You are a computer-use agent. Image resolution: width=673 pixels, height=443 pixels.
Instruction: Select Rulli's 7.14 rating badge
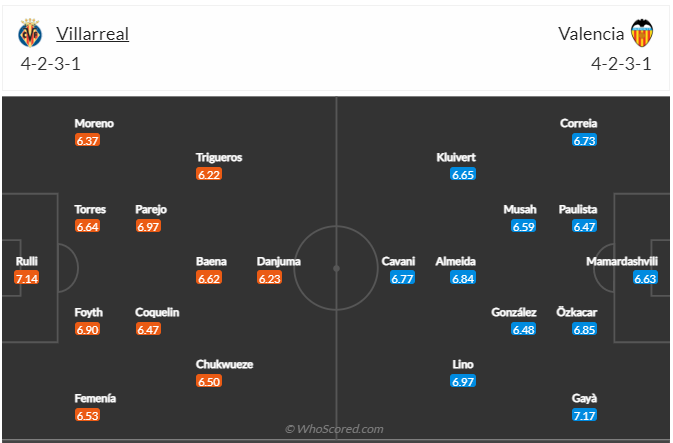27,278
